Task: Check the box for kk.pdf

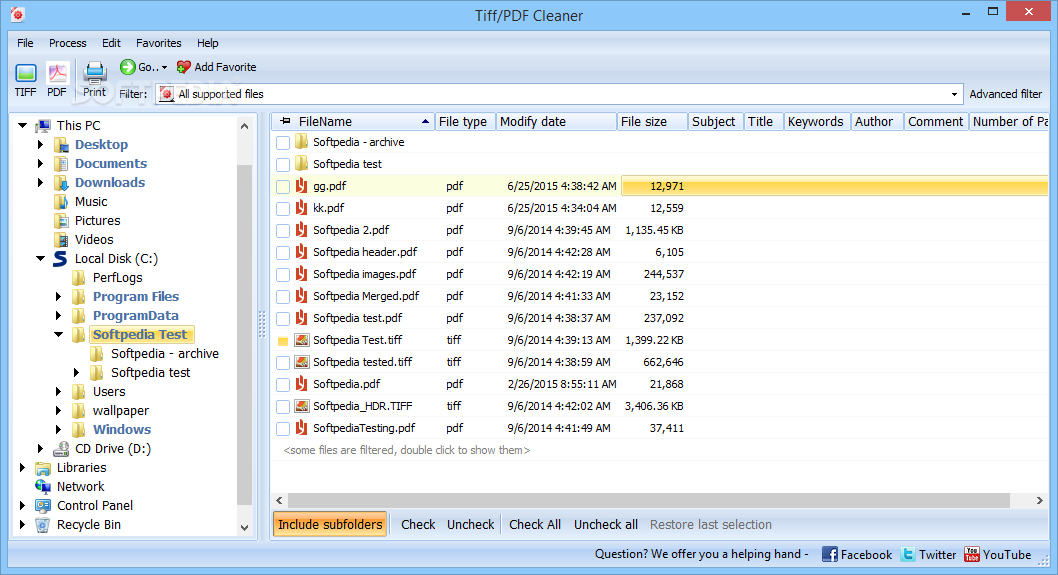Action: [x=283, y=209]
